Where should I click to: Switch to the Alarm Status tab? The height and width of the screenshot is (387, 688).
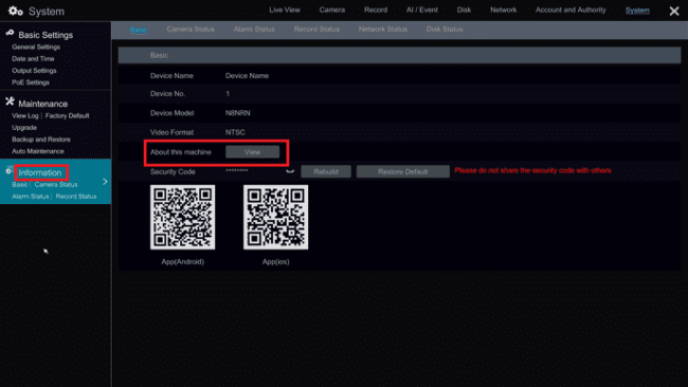pos(254,29)
